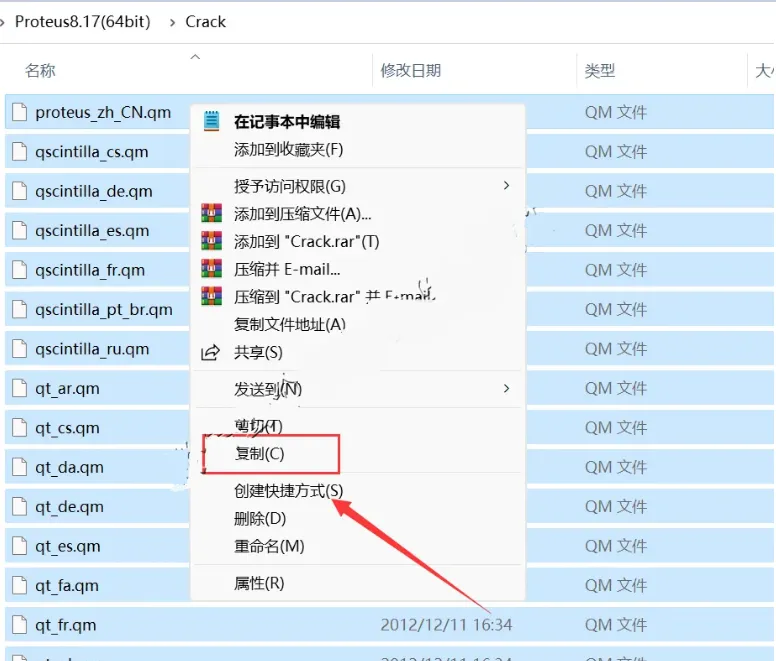The image size is (776, 661).
Task: Select file name qt_fr.qm
Action: pos(65,625)
